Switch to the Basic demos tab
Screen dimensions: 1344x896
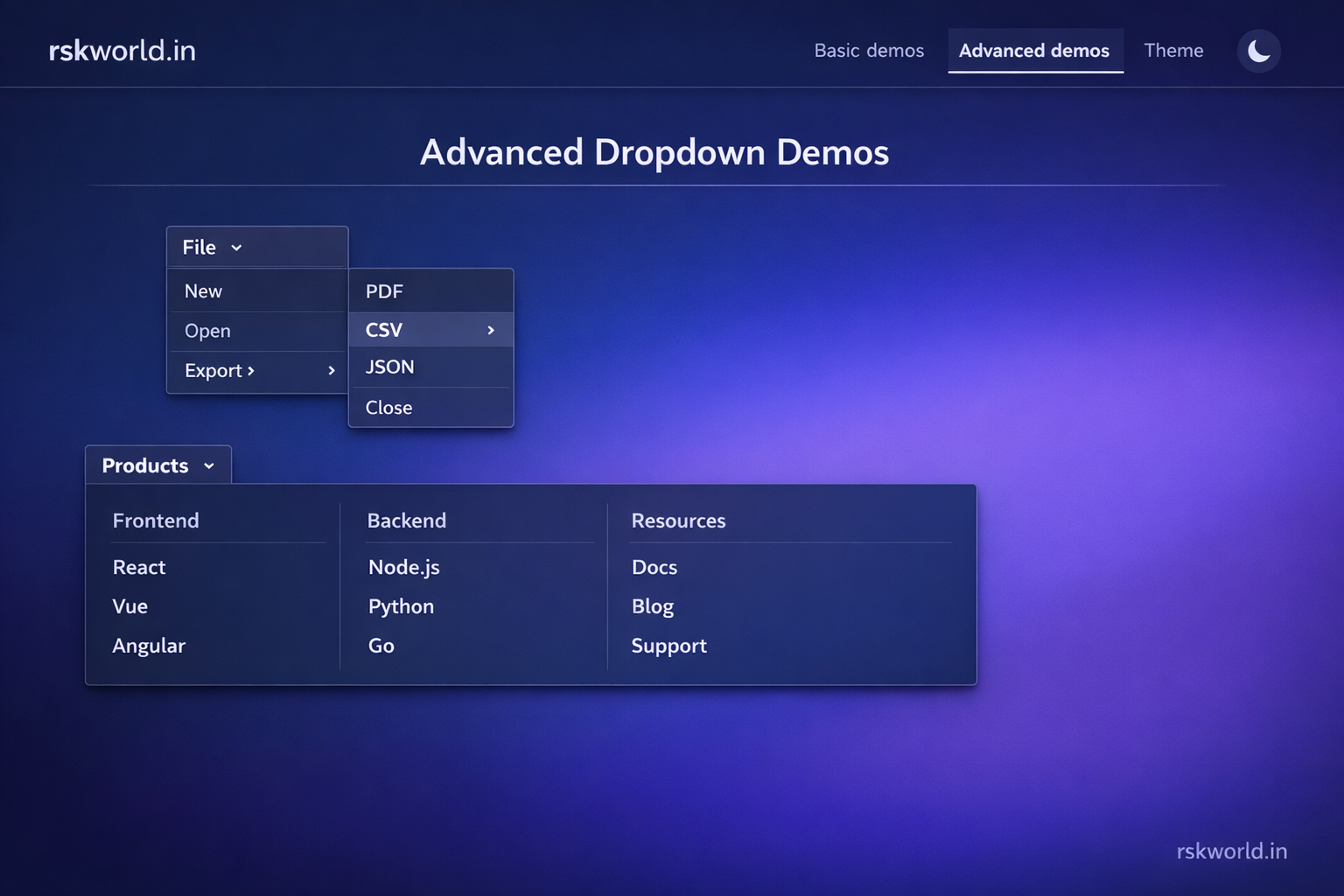click(x=869, y=50)
